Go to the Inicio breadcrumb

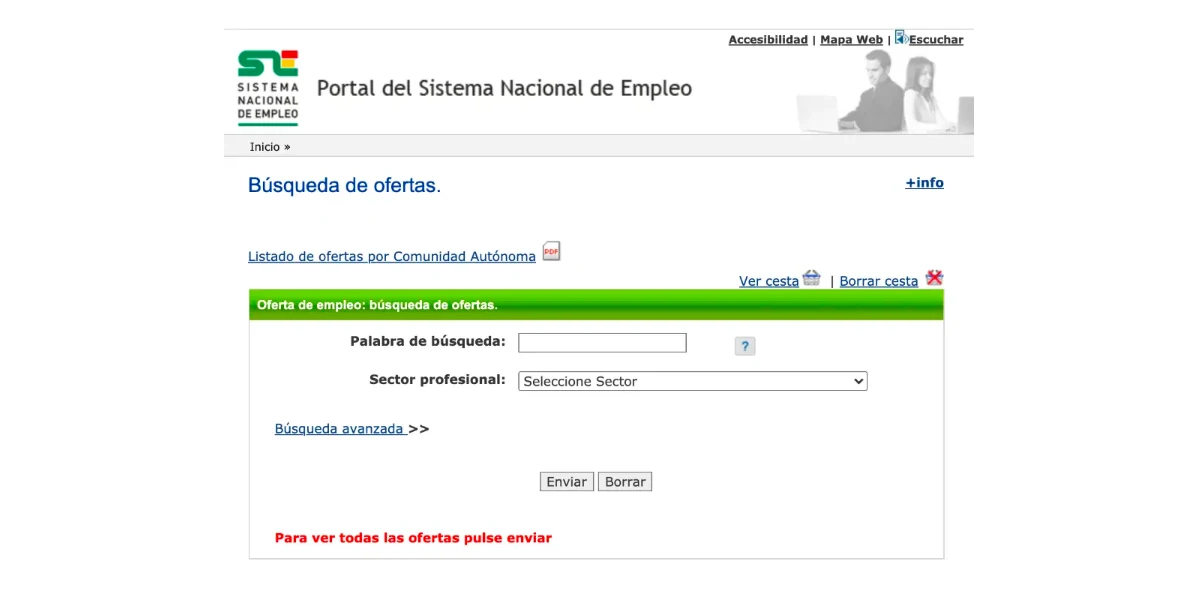click(x=265, y=147)
